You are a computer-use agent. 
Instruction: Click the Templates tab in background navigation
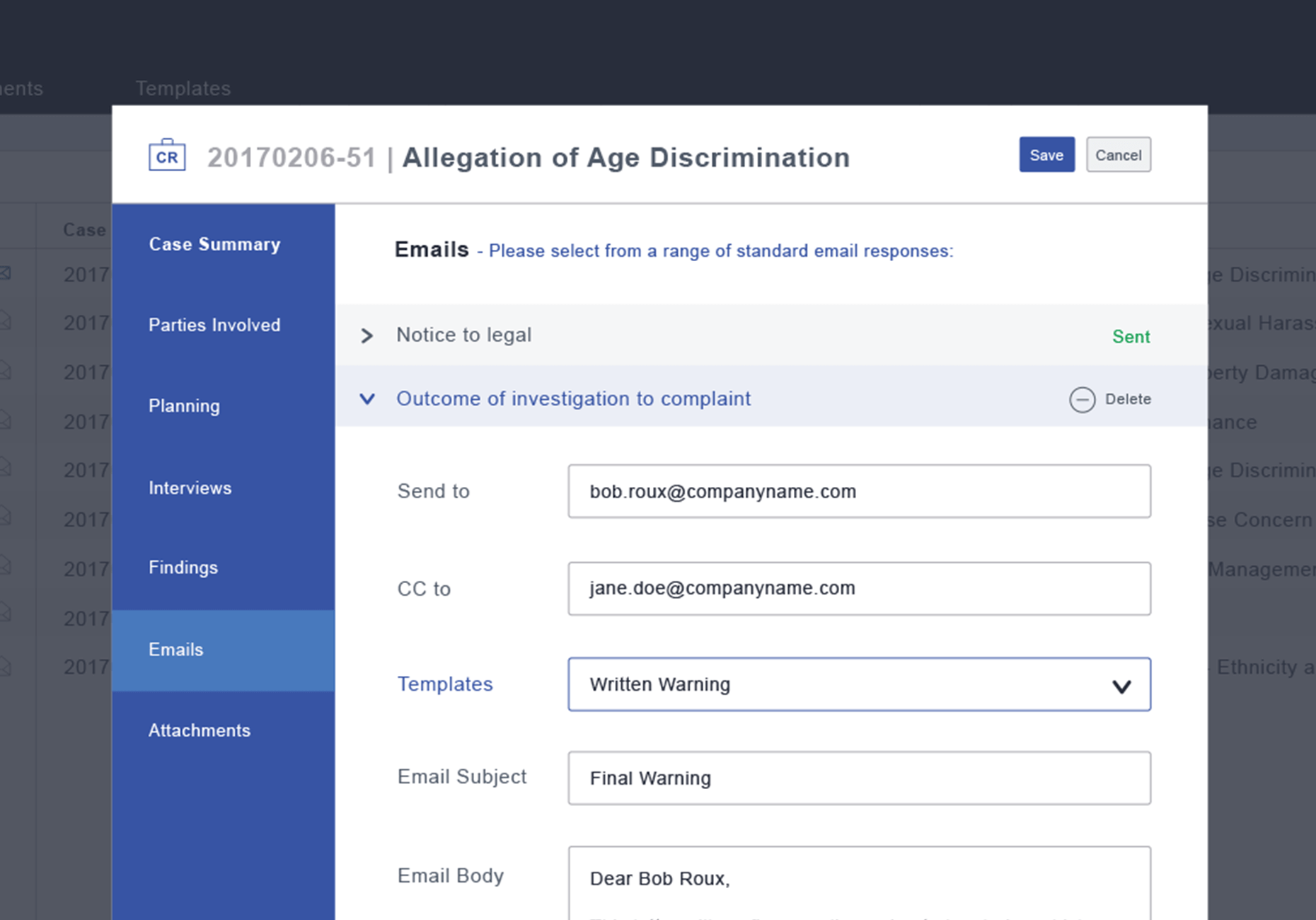click(x=183, y=88)
